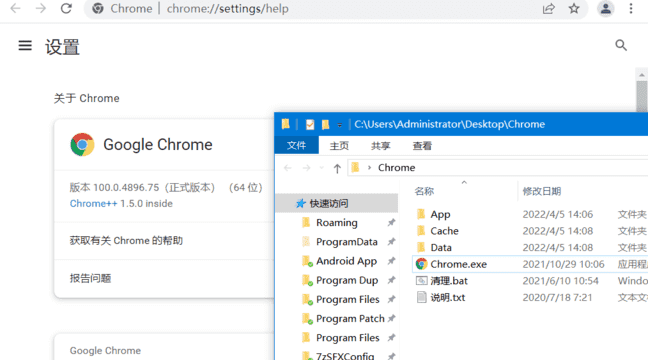Image resolution: width=660 pixels, height=360 pixels.
Task: Open the recent locations dropdown chevron
Action: pos(322,168)
